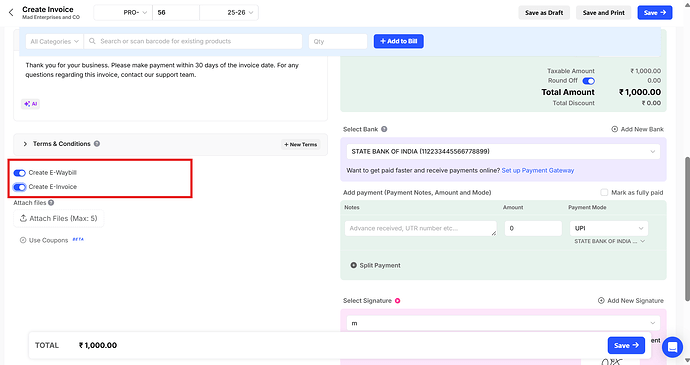Open the UPI payment mode dropdown
This screenshot has width=690, height=365.
[609, 228]
